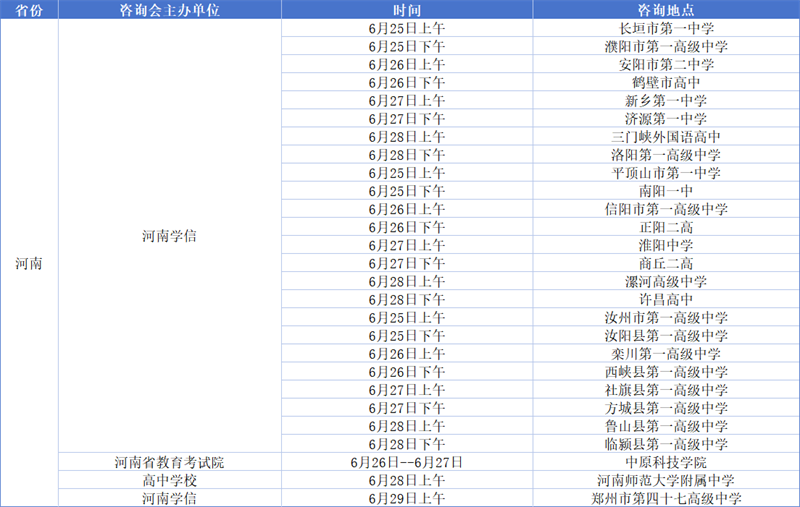Click the 正阳二高 location cell

(666, 227)
